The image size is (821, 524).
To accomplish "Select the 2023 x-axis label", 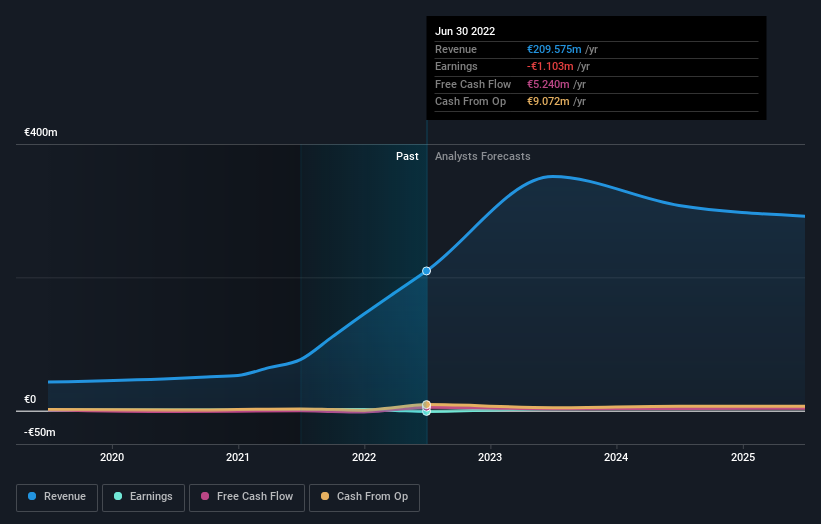I will pos(490,457).
